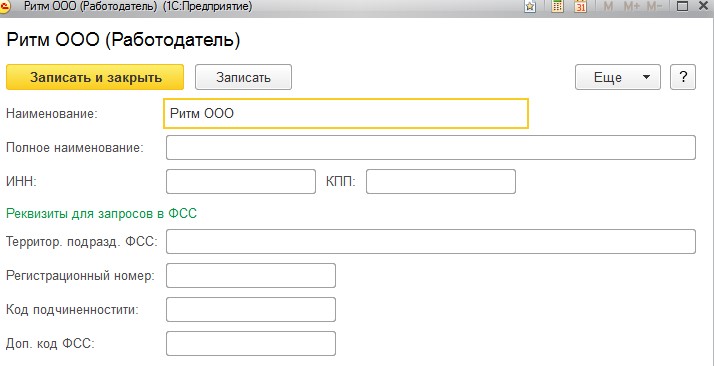The height and width of the screenshot is (366, 714).
Task: Click the Регистрационный номер field
Action: 251,275
